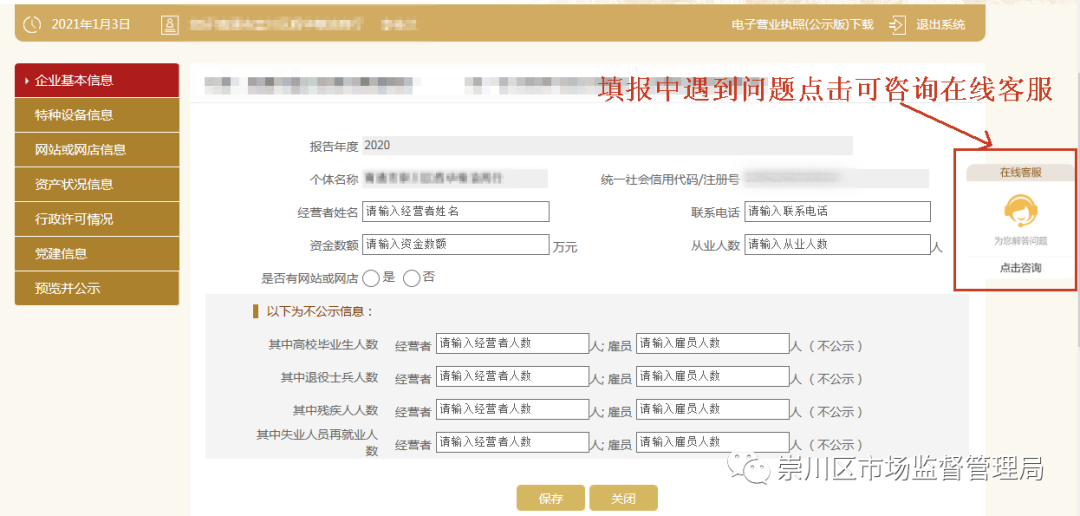
Task: Switch to 资产状况信息 section
Action: coord(97,184)
